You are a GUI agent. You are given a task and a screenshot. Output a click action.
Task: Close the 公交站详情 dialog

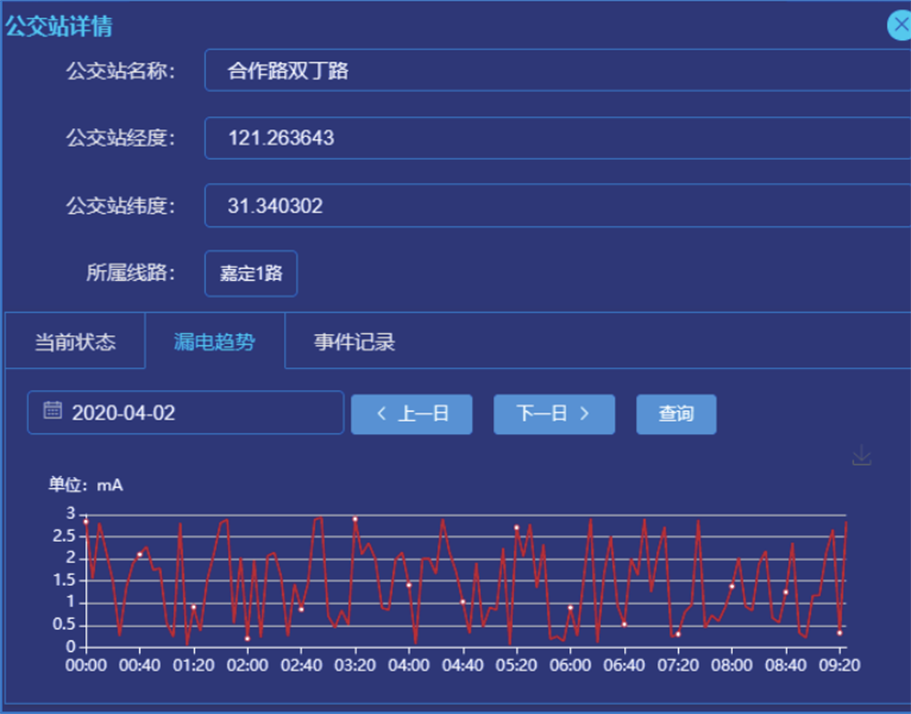(899, 25)
